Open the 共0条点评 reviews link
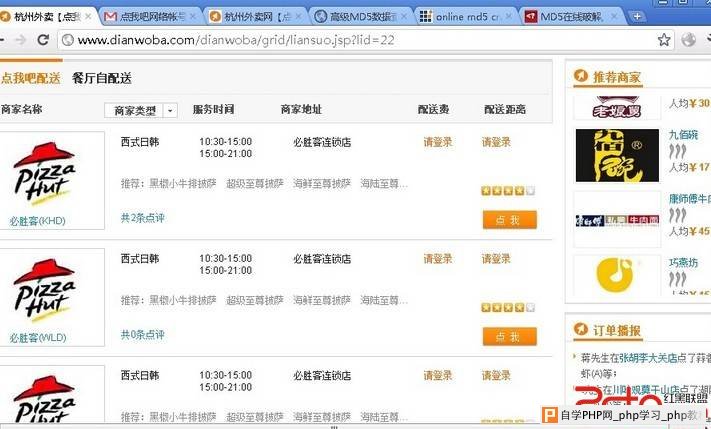Screen dimensions: 711x429 142,335
